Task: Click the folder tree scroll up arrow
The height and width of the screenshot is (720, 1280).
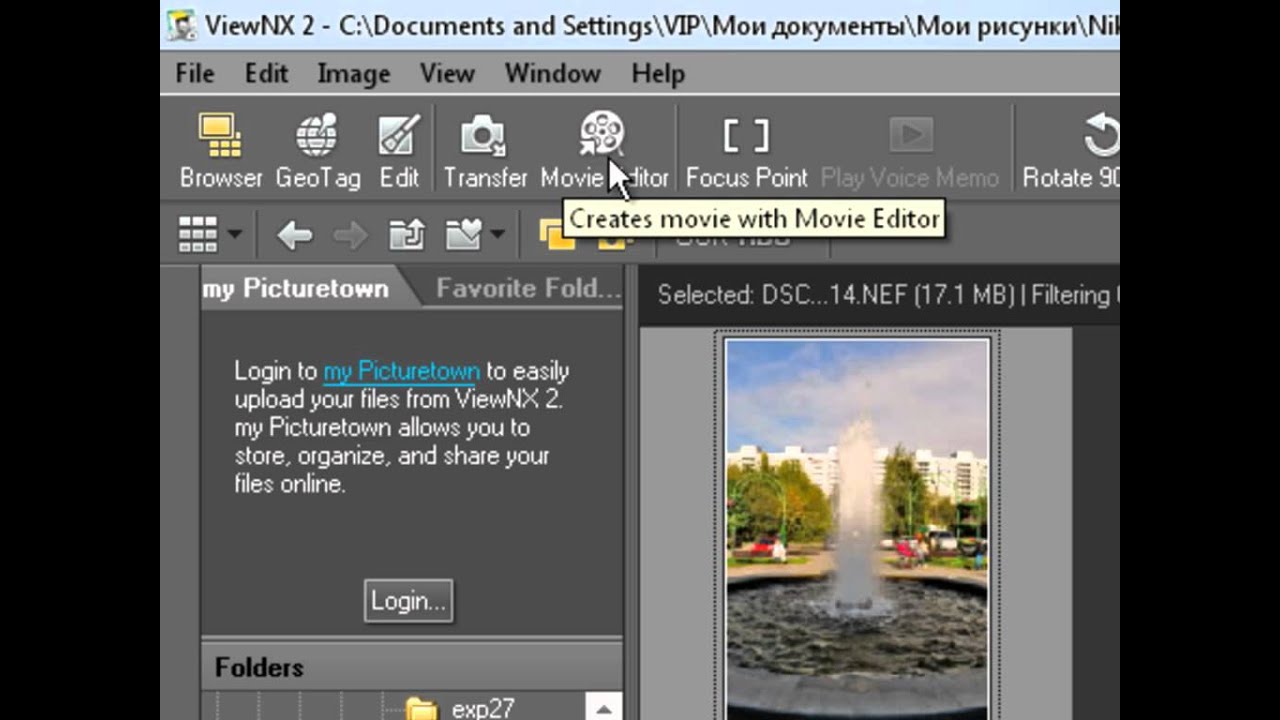Action: tap(603, 707)
